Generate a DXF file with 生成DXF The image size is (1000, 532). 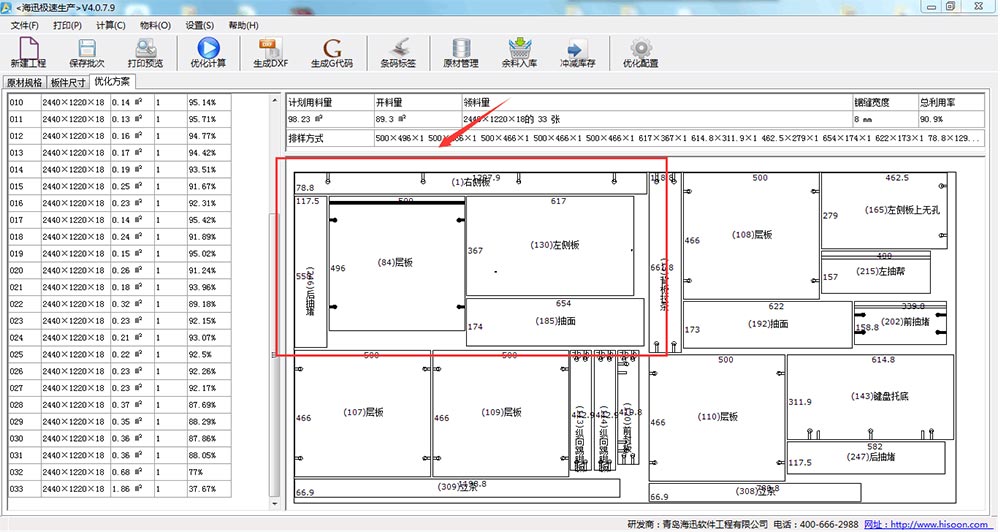(269, 50)
